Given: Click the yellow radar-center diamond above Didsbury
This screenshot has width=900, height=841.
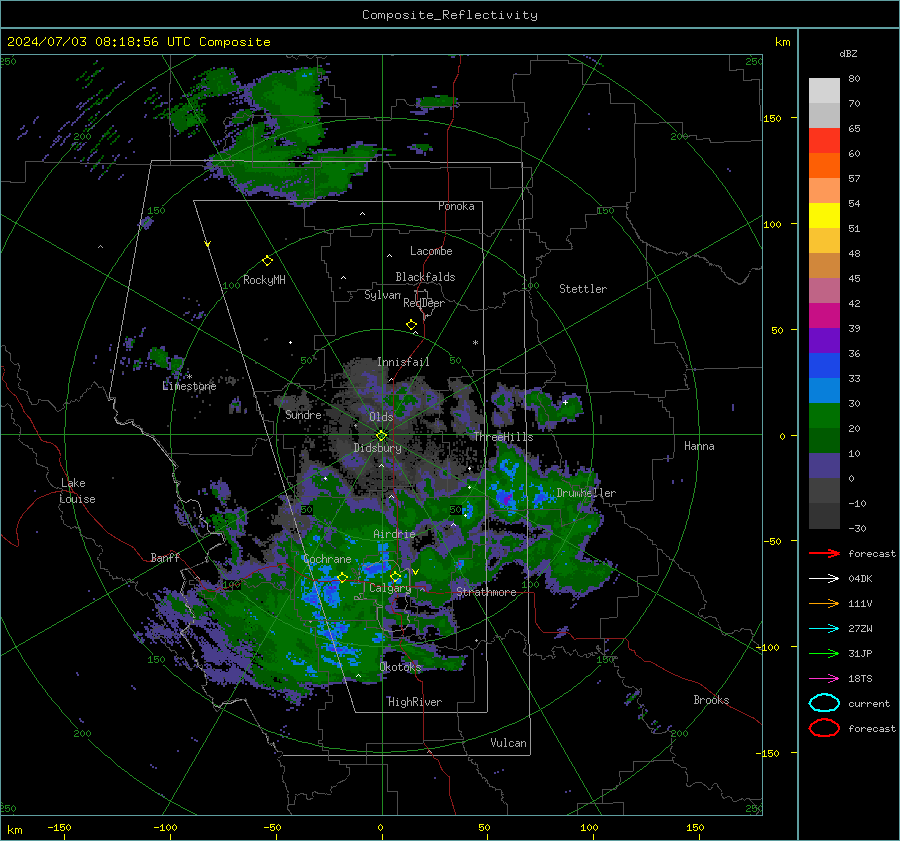Looking at the screenshot, I should coord(381,436).
